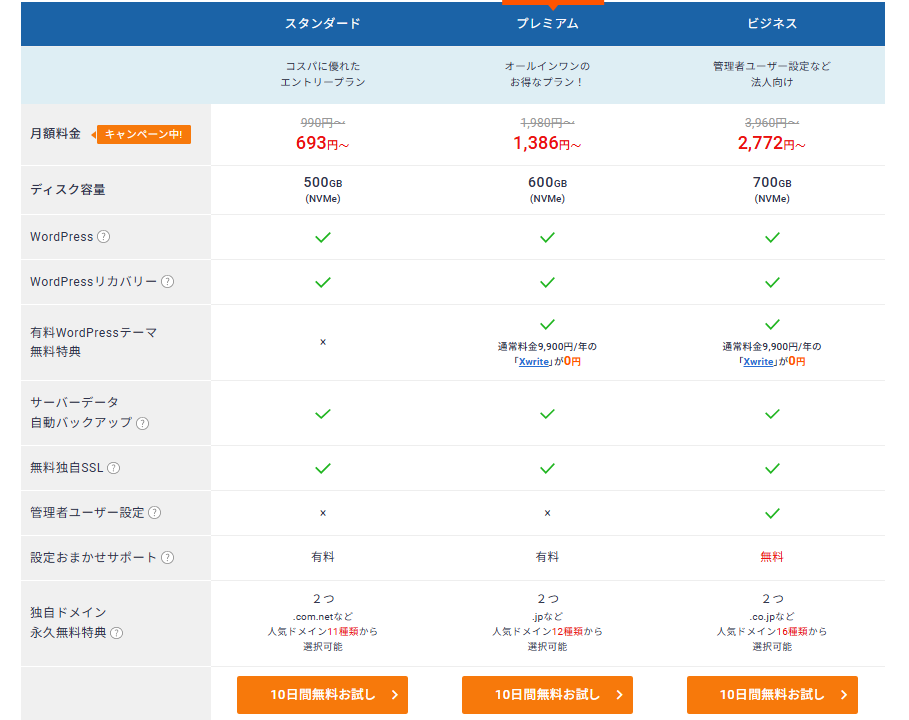The height and width of the screenshot is (720, 909).
Task: Click ビジネス checkmark for 管理者ユーザー設定
Action: click(772, 513)
